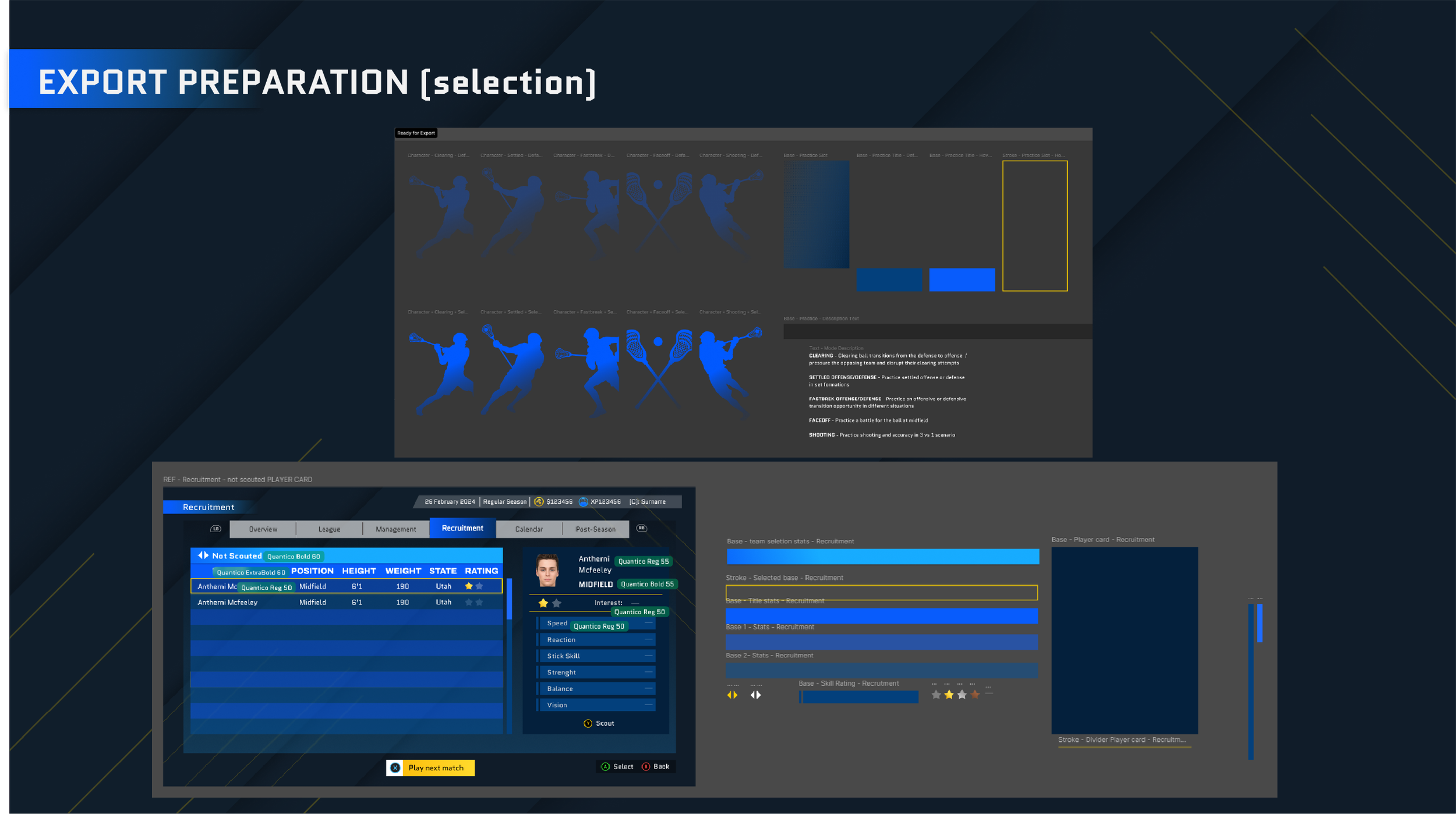The width and height of the screenshot is (1456, 814).
Task: Click the dark gray star in the star assets row
Action: [x=936, y=694]
